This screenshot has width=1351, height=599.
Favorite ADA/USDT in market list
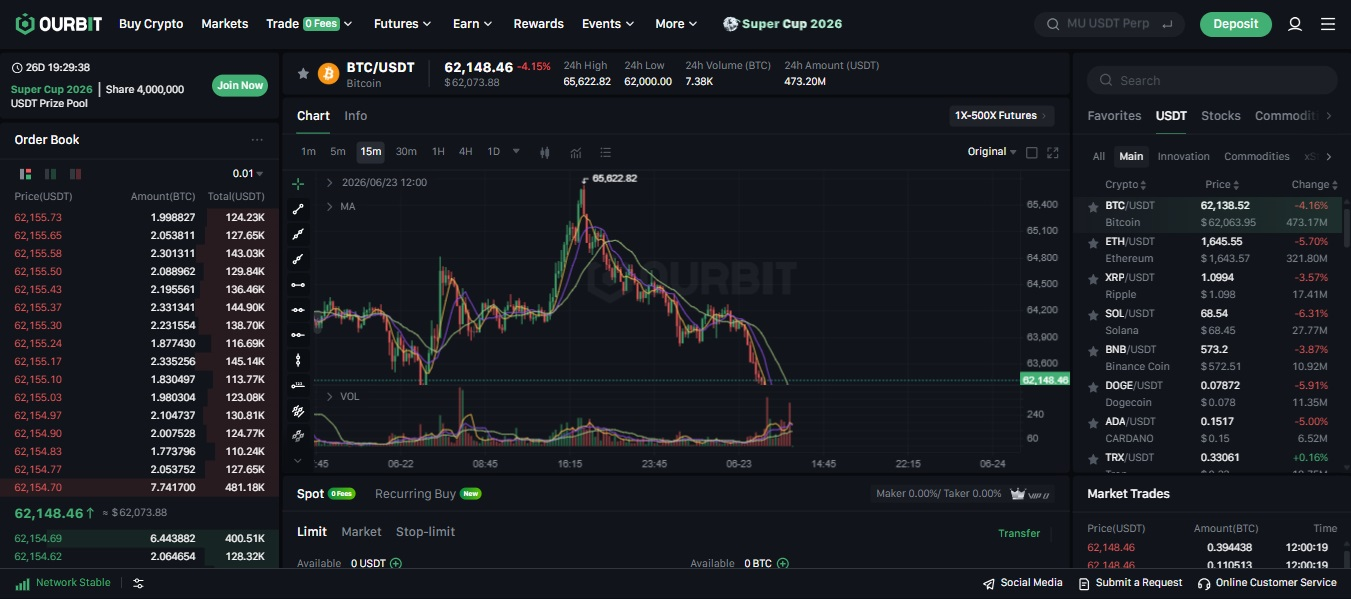[1093, 422]
